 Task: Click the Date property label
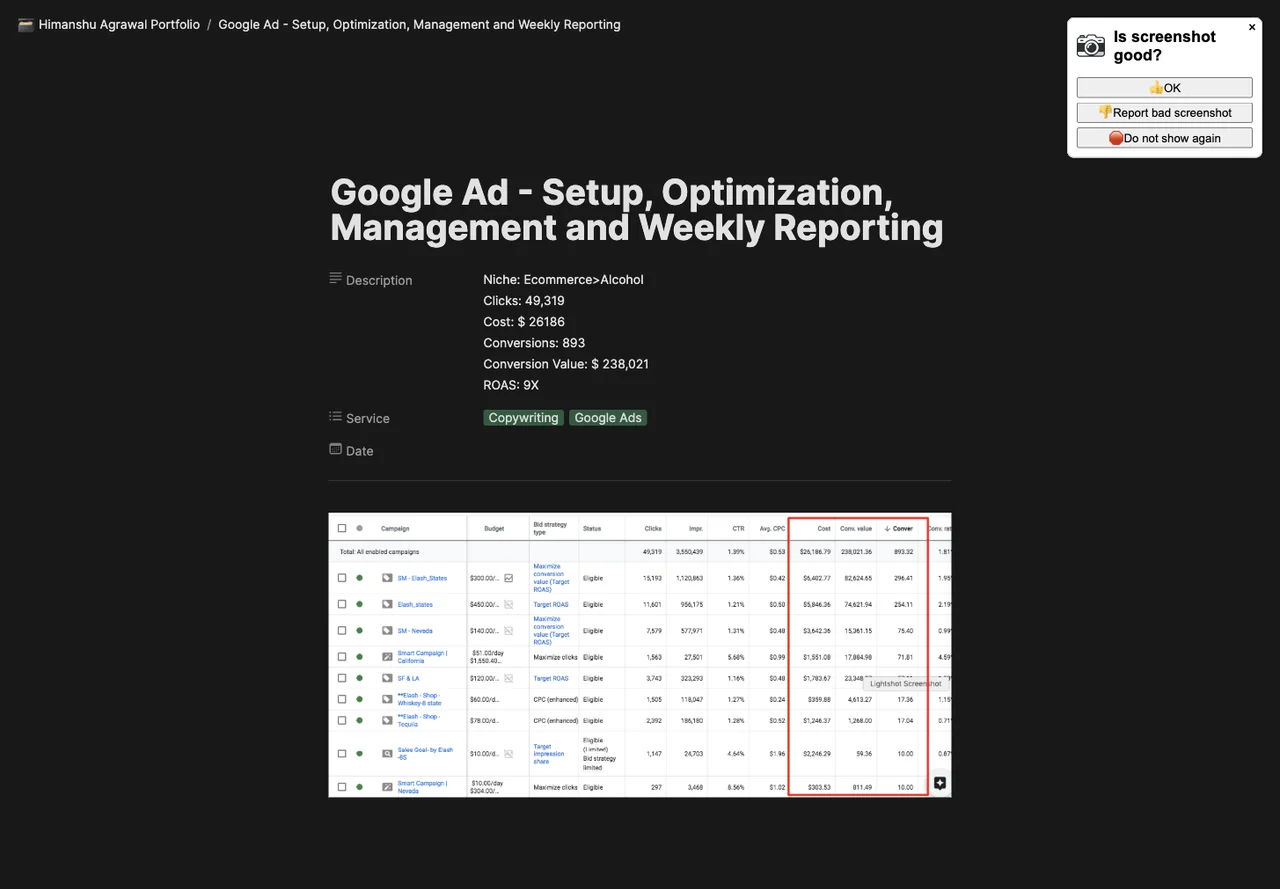pos(360,451)
